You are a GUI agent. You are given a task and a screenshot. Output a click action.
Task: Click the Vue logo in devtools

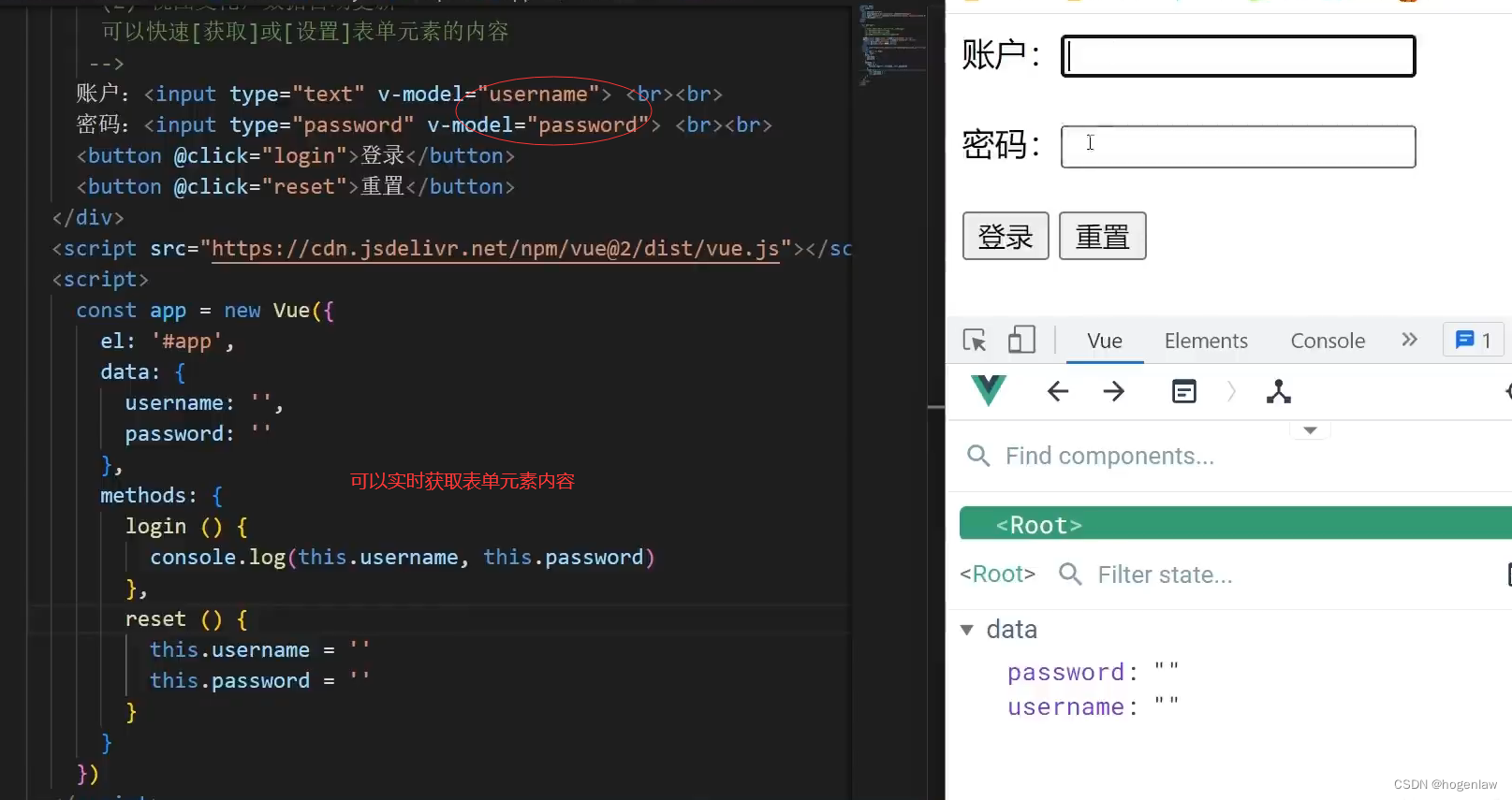click(x=989, y=390)
